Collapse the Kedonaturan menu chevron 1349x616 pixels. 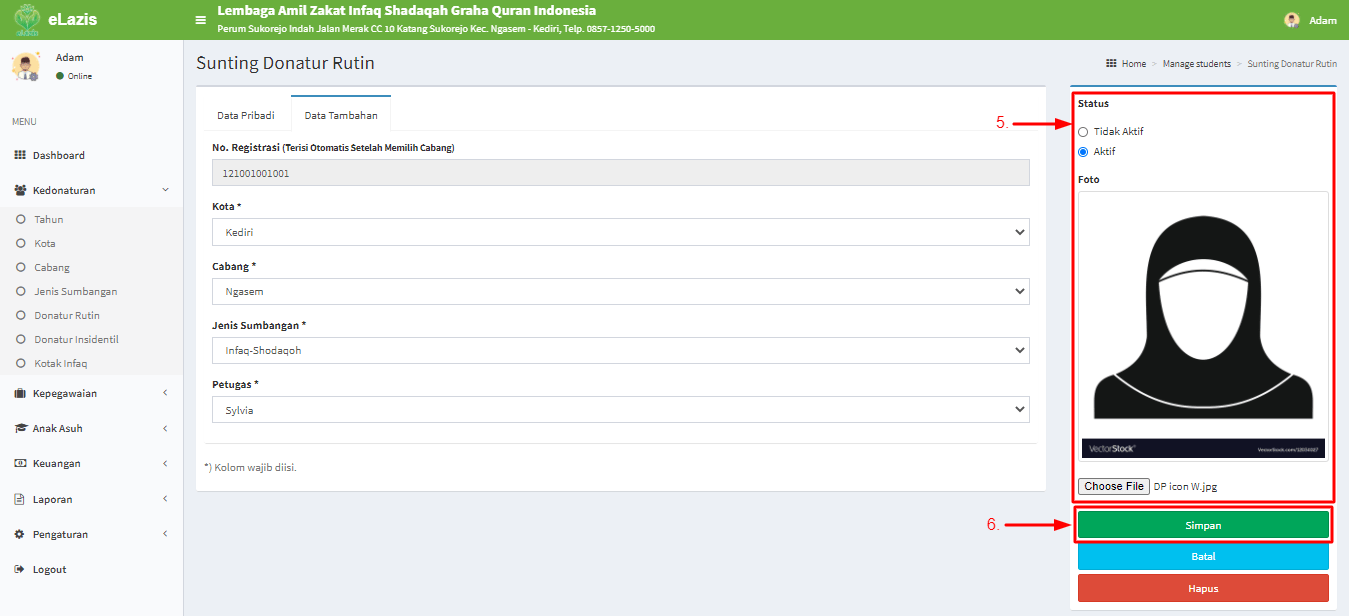coord(165,190)
